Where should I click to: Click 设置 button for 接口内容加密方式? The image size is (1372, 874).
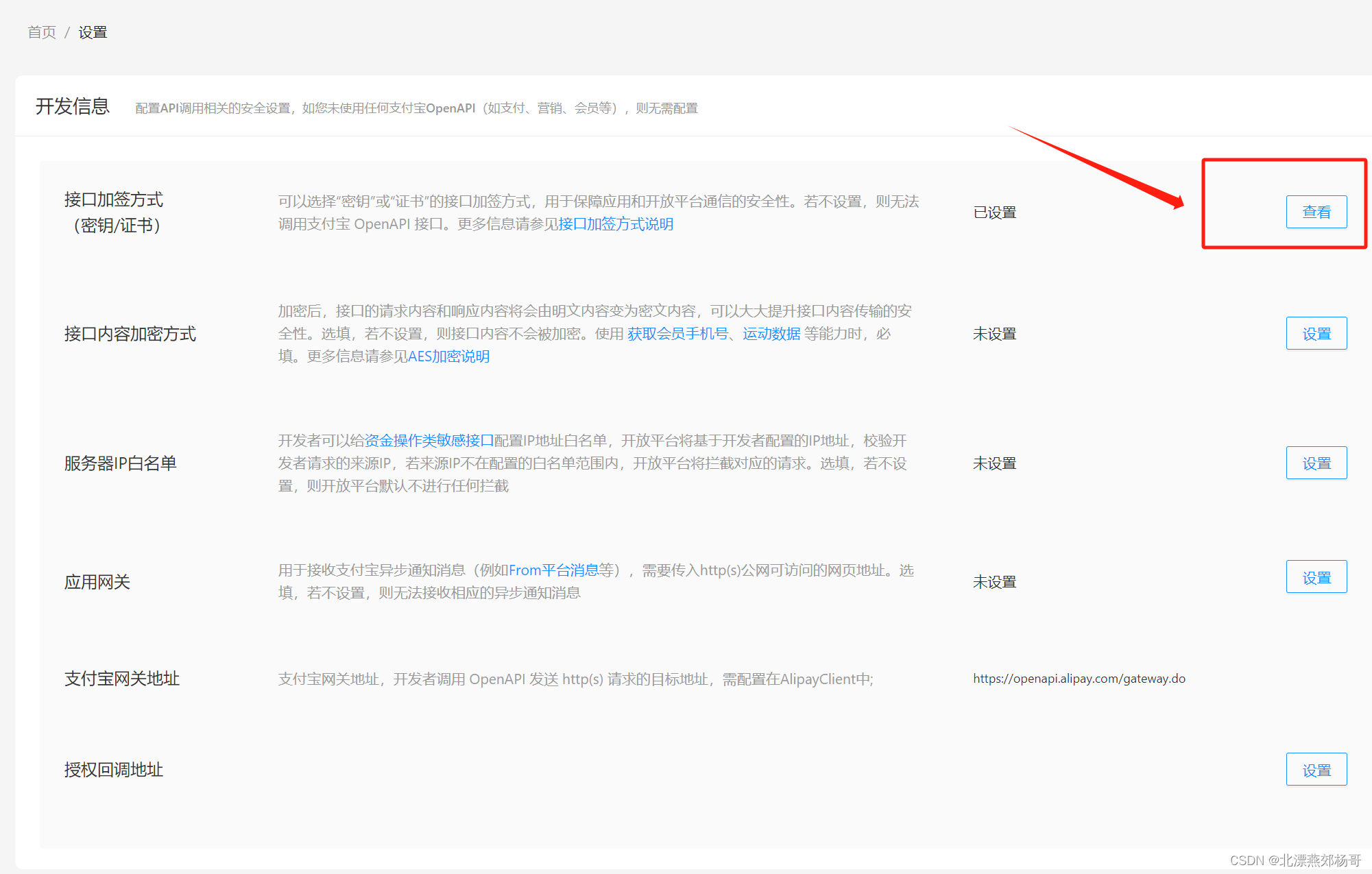pyautogui.click(x=1316, y=334)
